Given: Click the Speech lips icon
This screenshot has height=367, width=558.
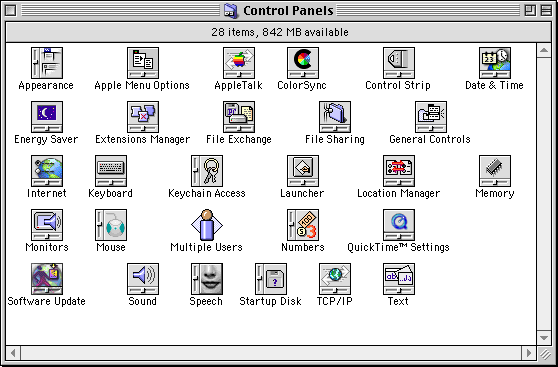Looking at the screenshot, I should pos(207,279).
